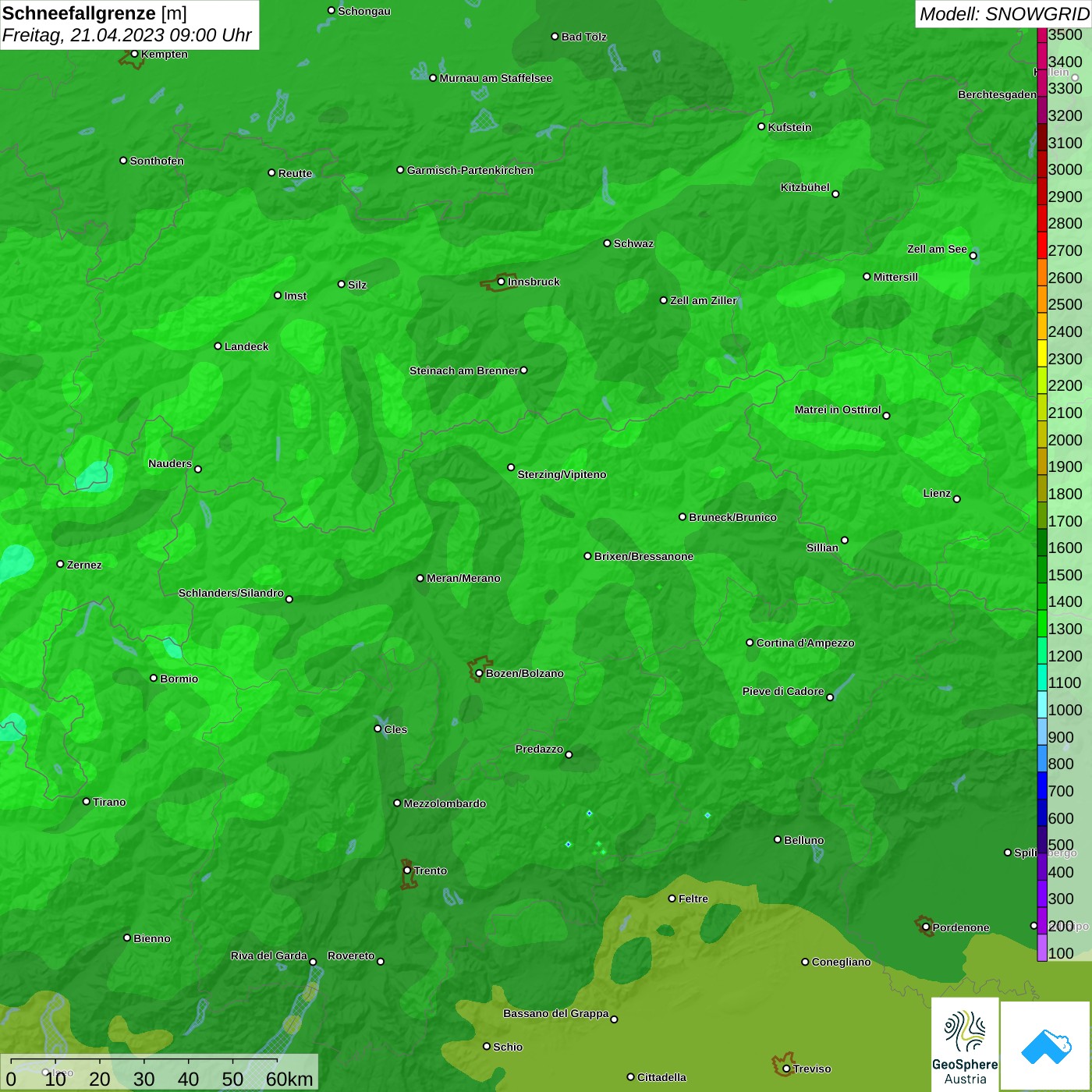Image resolution: width=1092 pixels, height=1092 pixels.
Task: Click the 2300 m yellow legend swatch
Action: pyautogui.click(x=1042, y=353)
